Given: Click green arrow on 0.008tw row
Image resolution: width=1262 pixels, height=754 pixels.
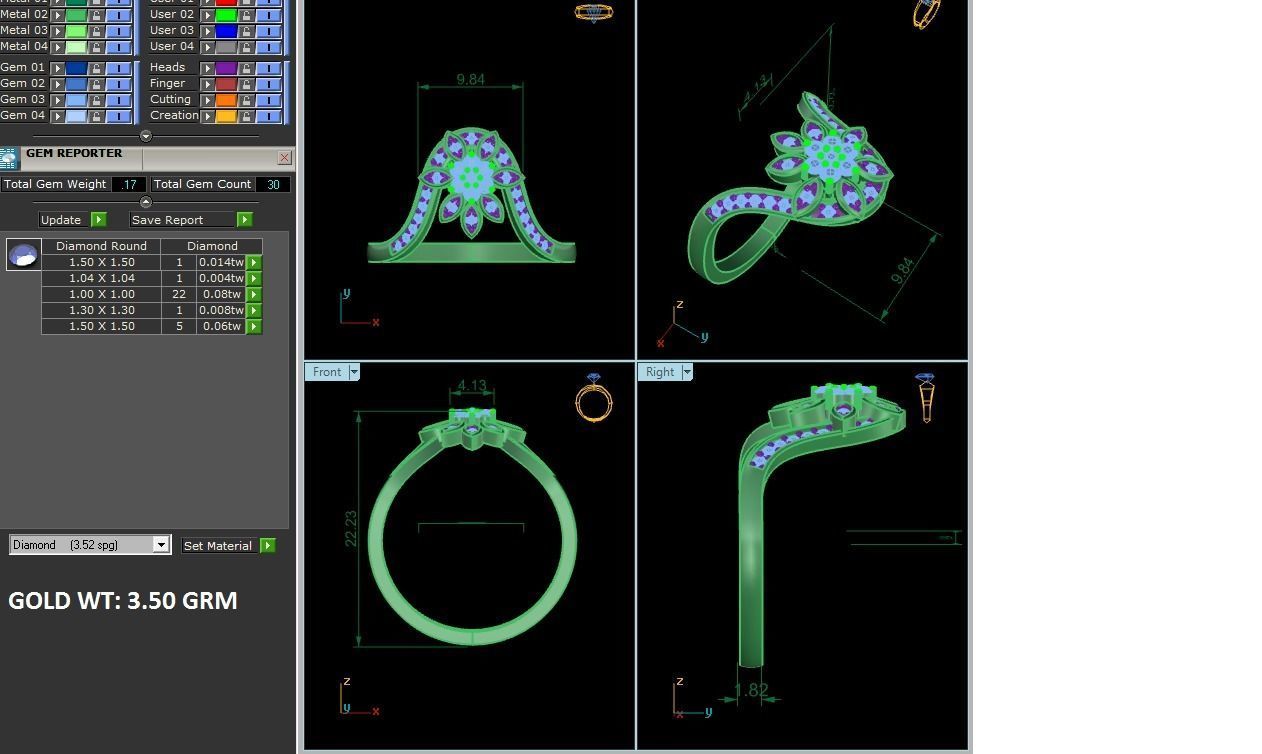Looking at the screenshot, I should [x=254, y=310].
